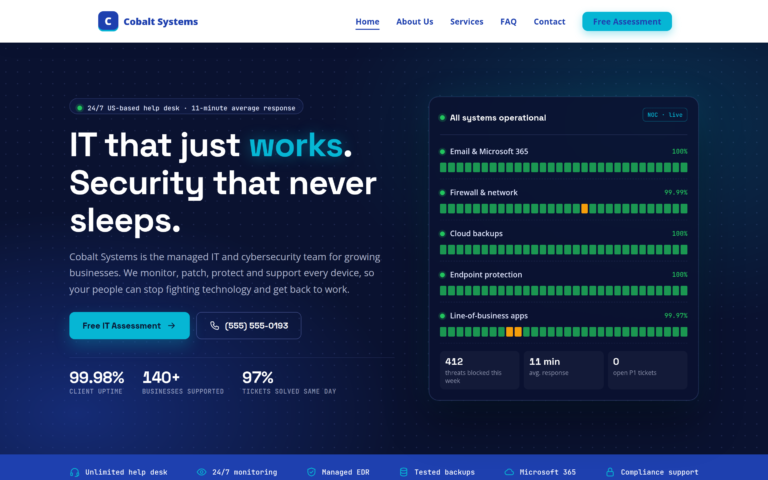The image size is (768, 480).
Task: Click the All systems operational status dot
Action: [x=442, y=118]
